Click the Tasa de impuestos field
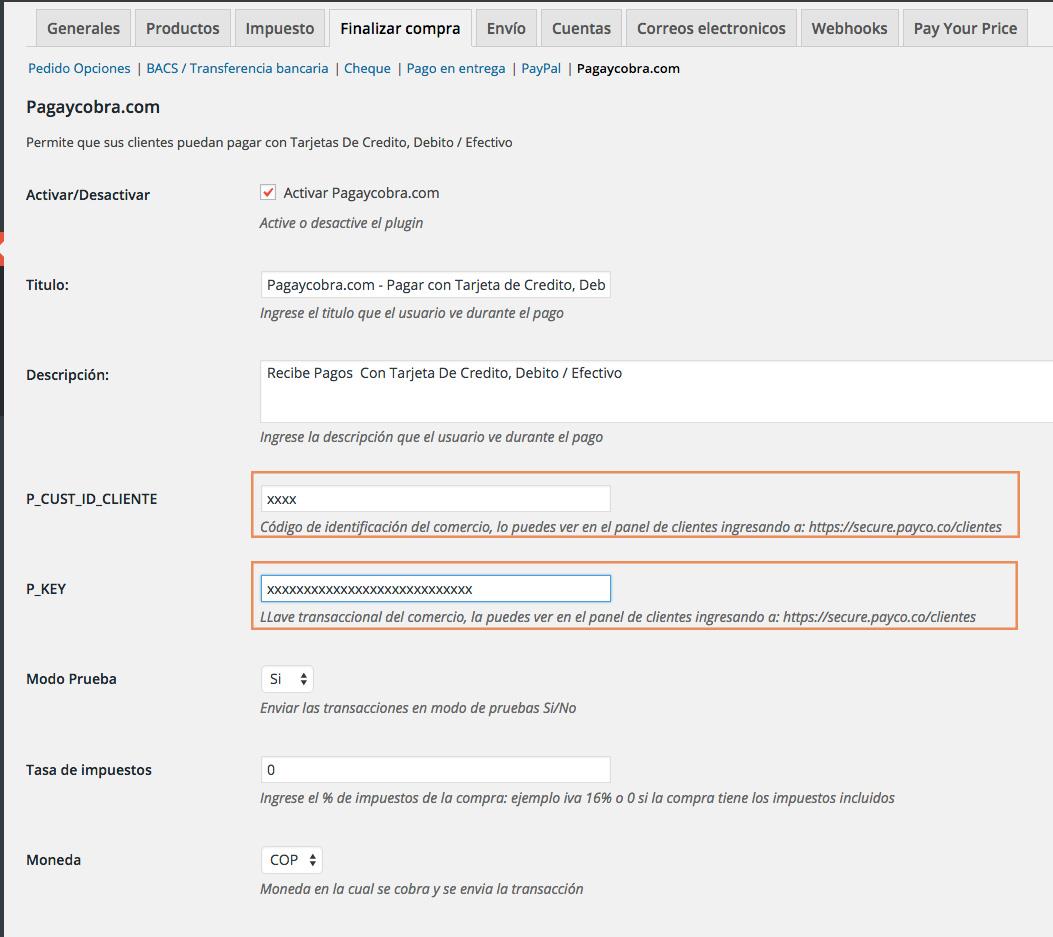 tap(435, 770)
